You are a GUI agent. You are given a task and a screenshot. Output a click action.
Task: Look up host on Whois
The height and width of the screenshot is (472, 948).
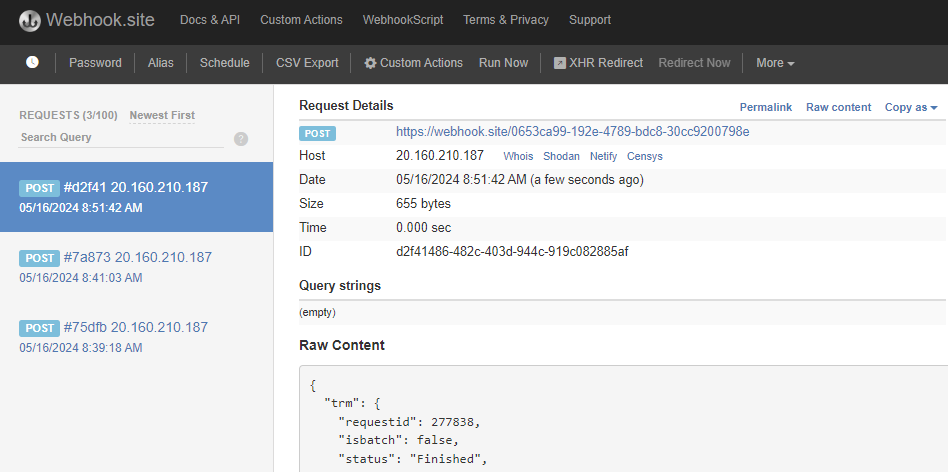coord(518,156)
